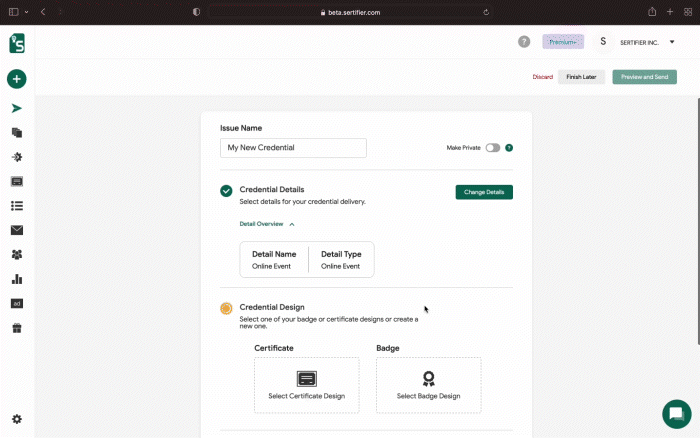This screenshot has height=438, width=700.
Task: Open the envelope email icon in sidebar
Action: (x=17, y=230)
